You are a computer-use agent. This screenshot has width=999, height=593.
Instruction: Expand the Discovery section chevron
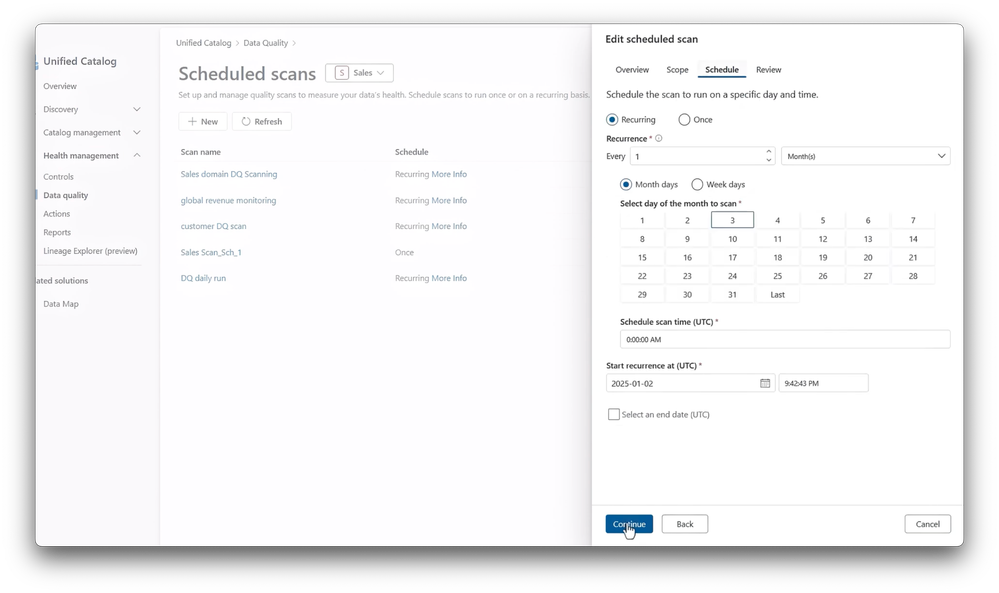click(137, 110)
